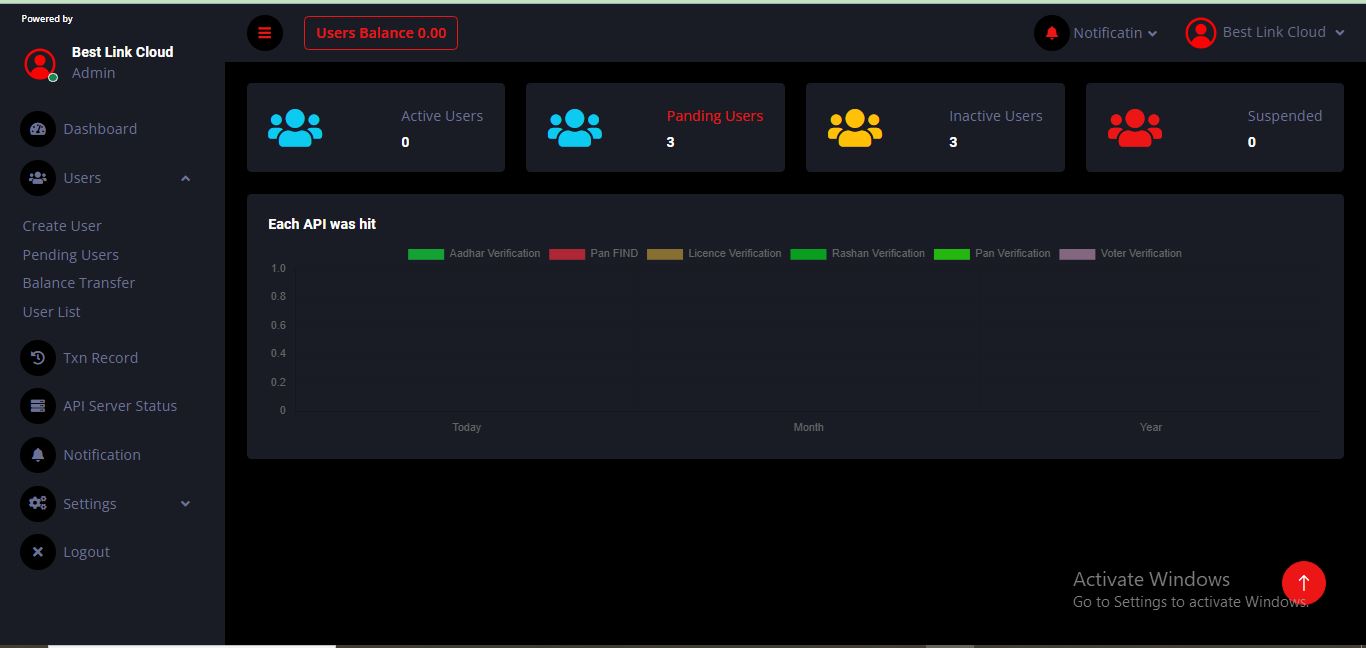Open Create User from the sidebar
Image resolution: width=1366 pixels, height=648 pixels.
[x=62, y=226]
